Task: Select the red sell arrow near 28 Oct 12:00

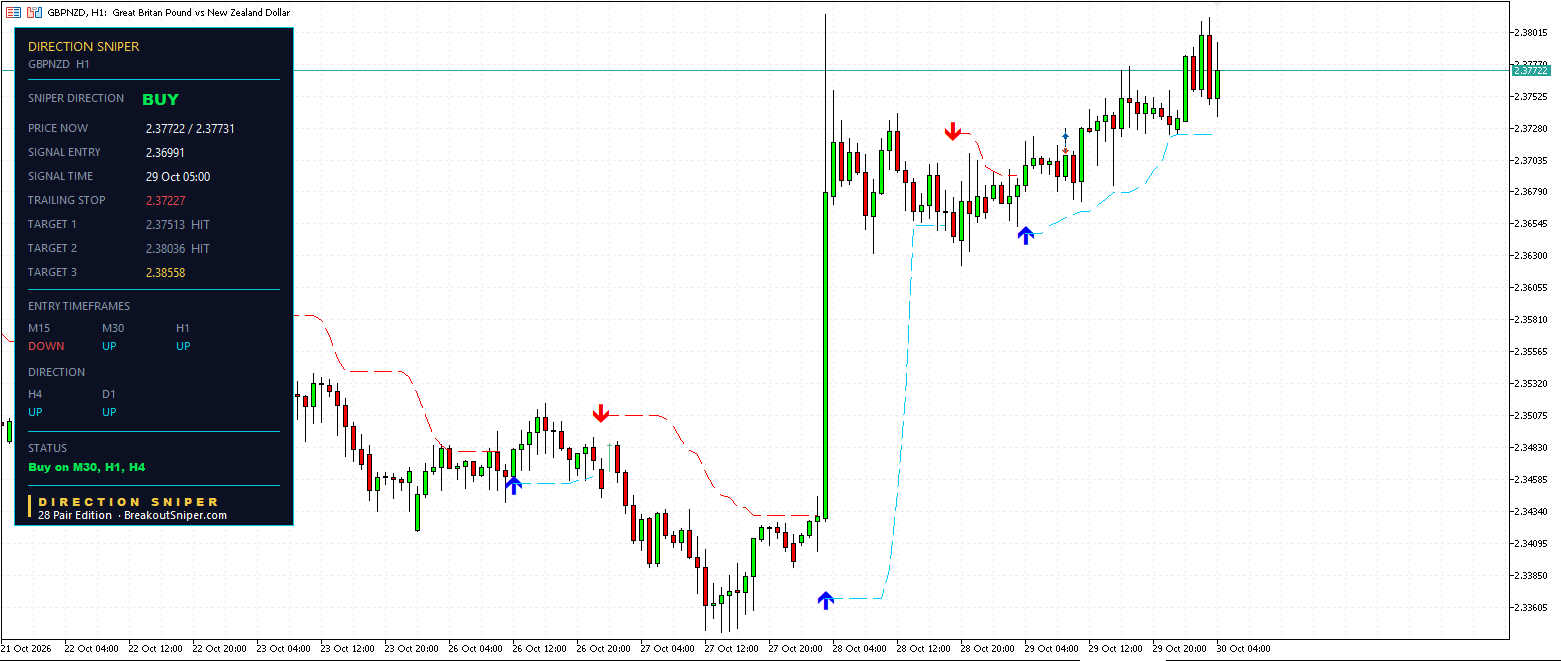Action: point(953,131)
